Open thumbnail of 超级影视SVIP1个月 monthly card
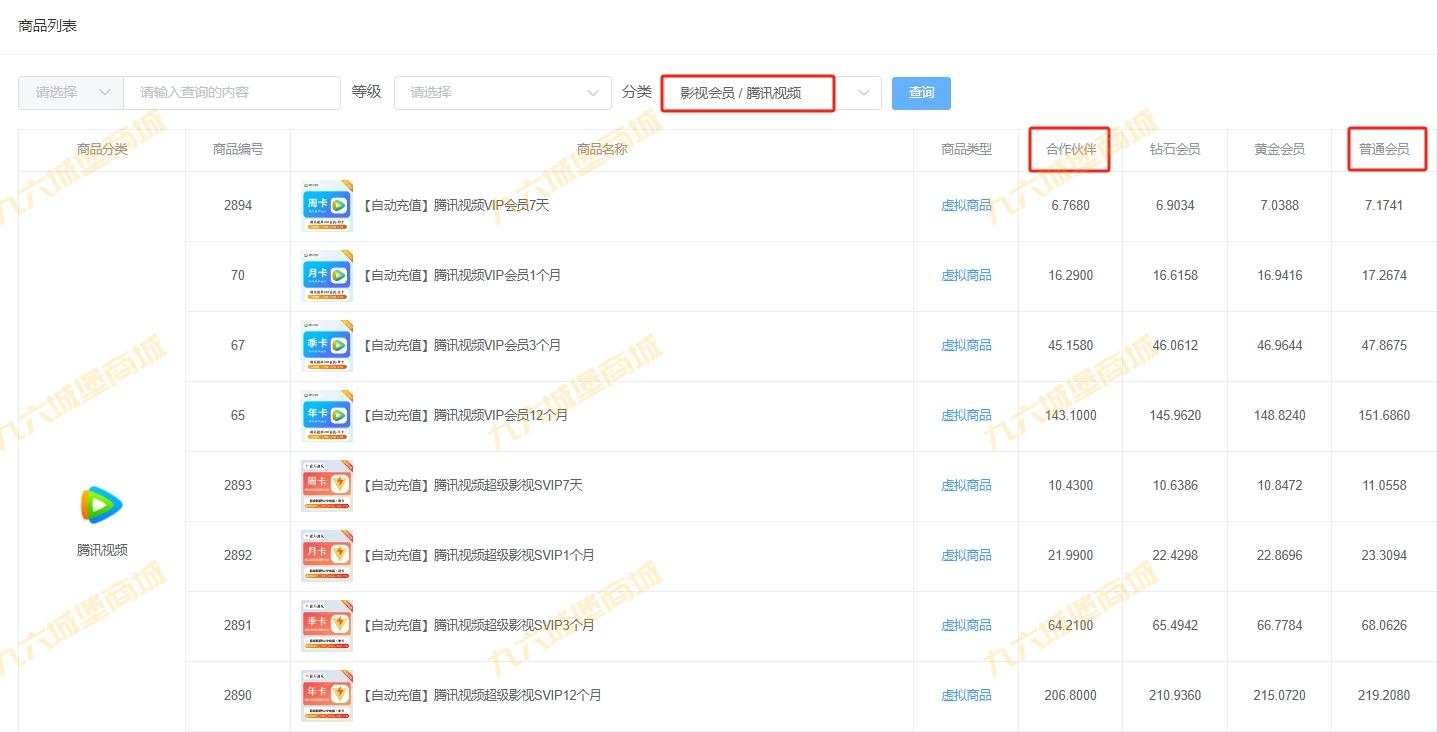The height and width of the screenshot is (732, 1437). 327,556
